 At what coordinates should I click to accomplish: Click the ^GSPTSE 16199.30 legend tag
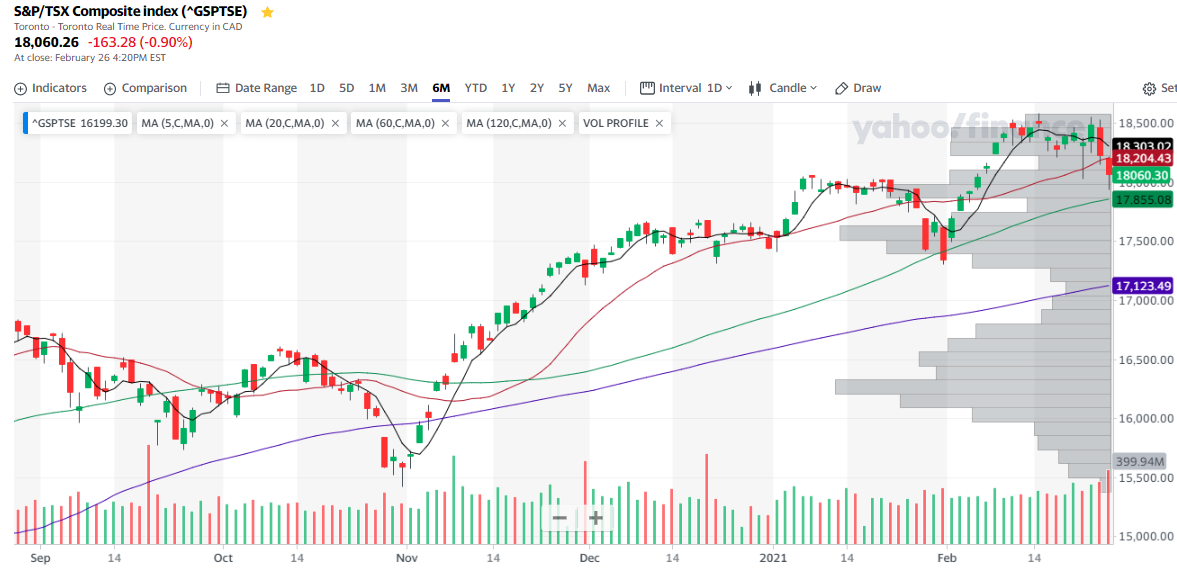tap(77, 123)
